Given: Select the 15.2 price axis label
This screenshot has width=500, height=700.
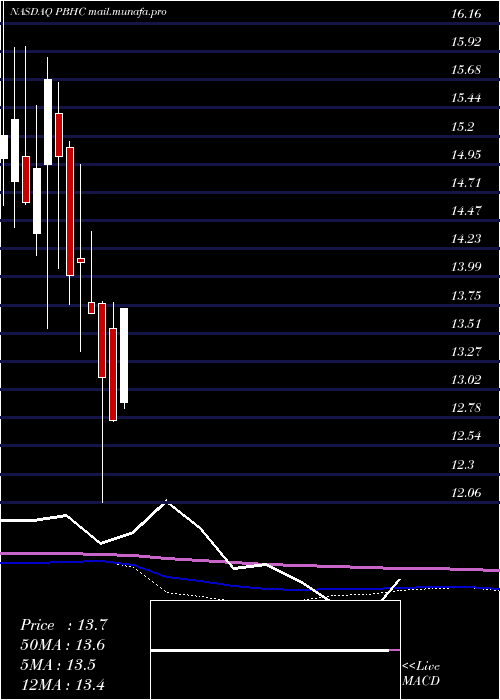Looking at the screenshot, I should 463,127.
